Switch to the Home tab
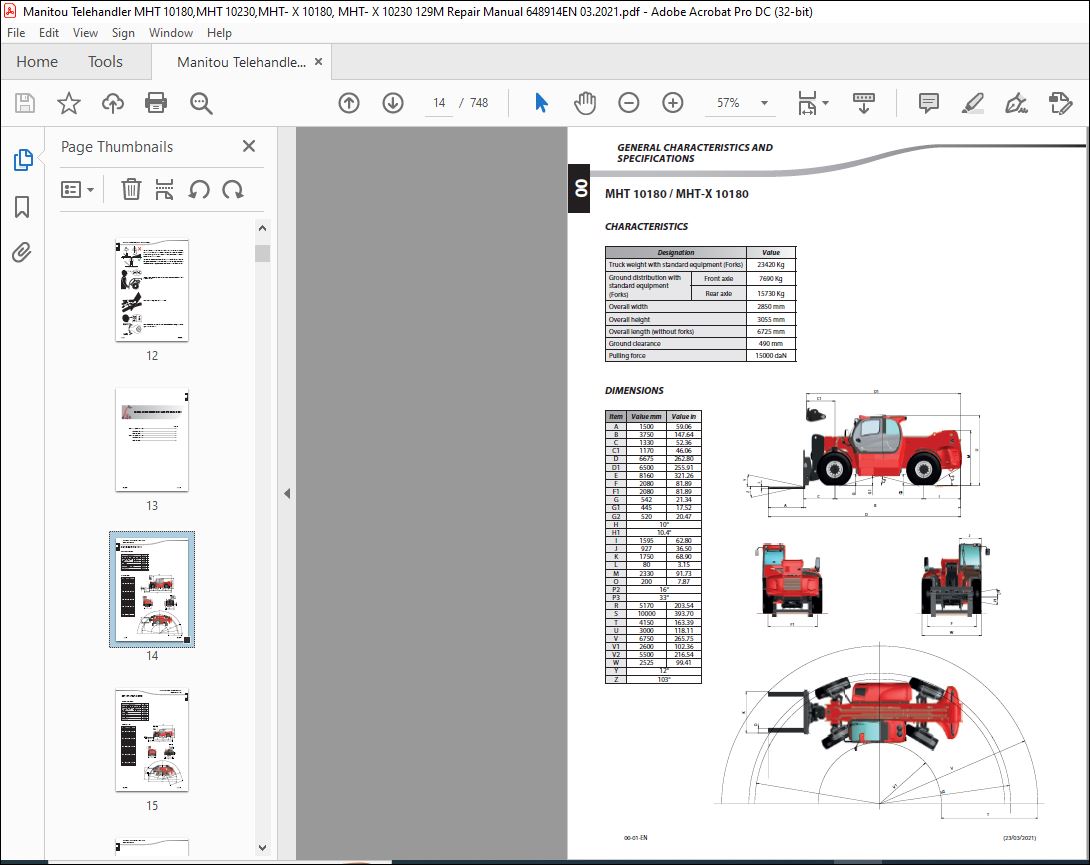 pos(37,62)
